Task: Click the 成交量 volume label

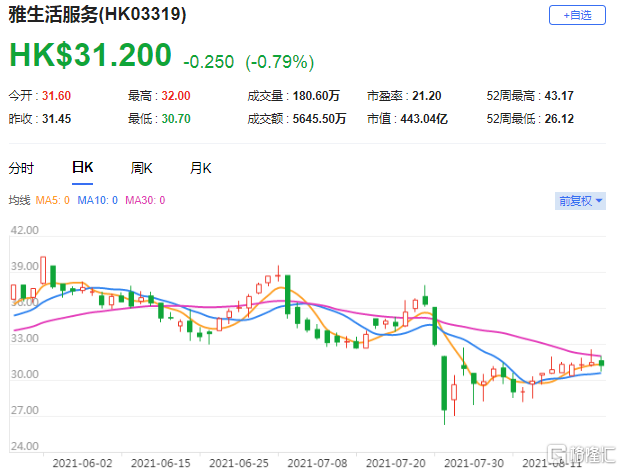Action: click(x=265, y=96)
